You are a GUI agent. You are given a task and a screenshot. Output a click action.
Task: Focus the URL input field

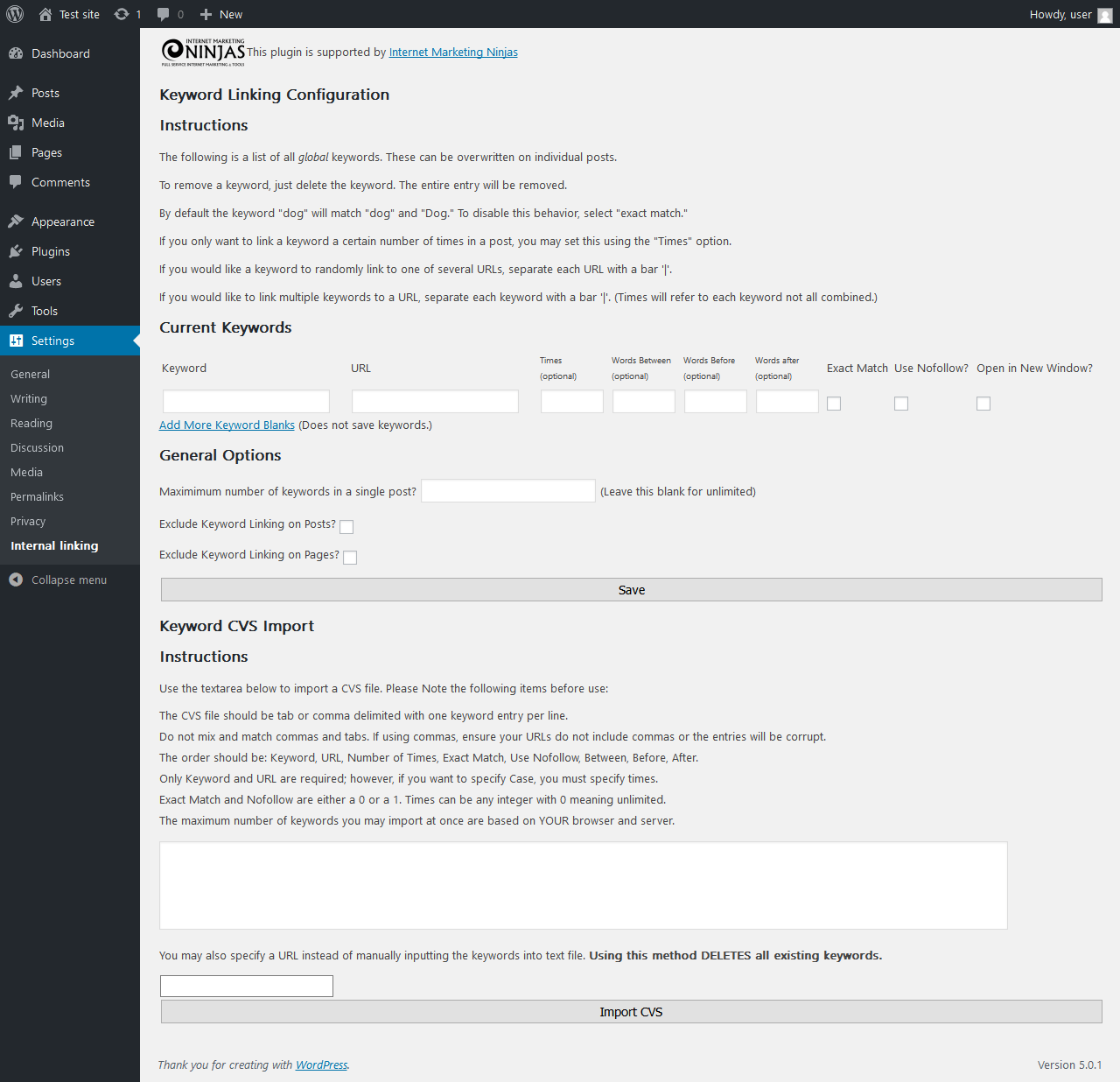click(435, 402)
